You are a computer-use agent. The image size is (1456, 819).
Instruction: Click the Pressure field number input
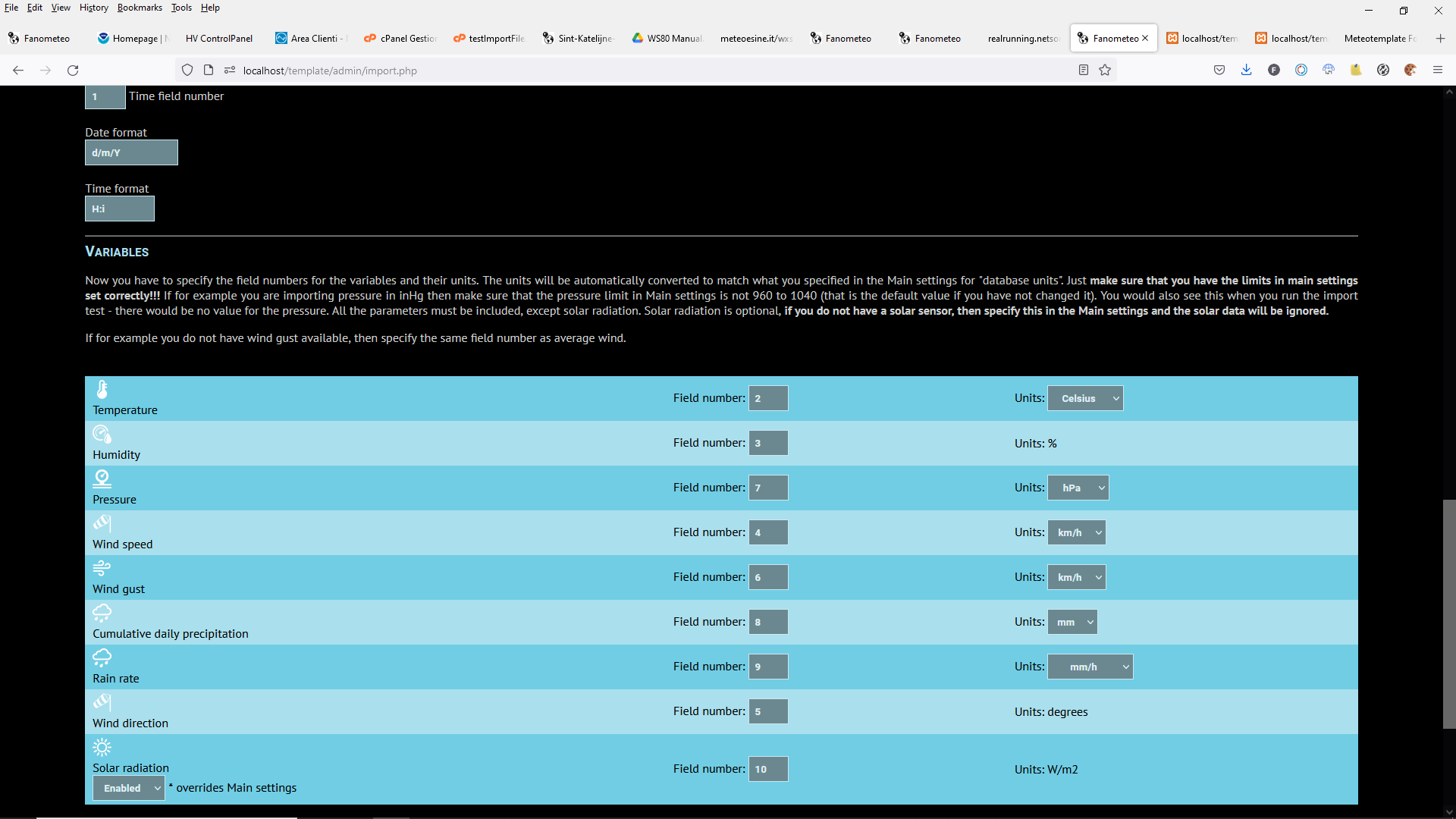coord(768,488)
